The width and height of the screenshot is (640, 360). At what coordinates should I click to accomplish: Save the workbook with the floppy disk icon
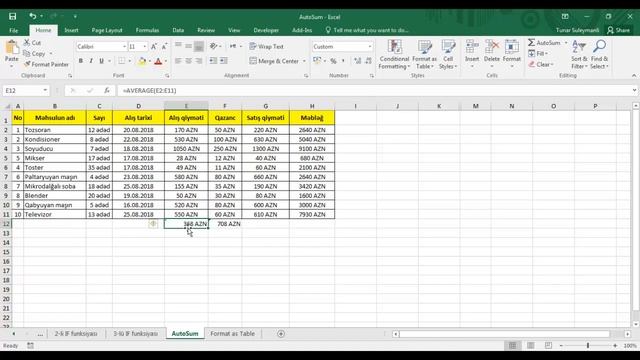click(13, 16)
